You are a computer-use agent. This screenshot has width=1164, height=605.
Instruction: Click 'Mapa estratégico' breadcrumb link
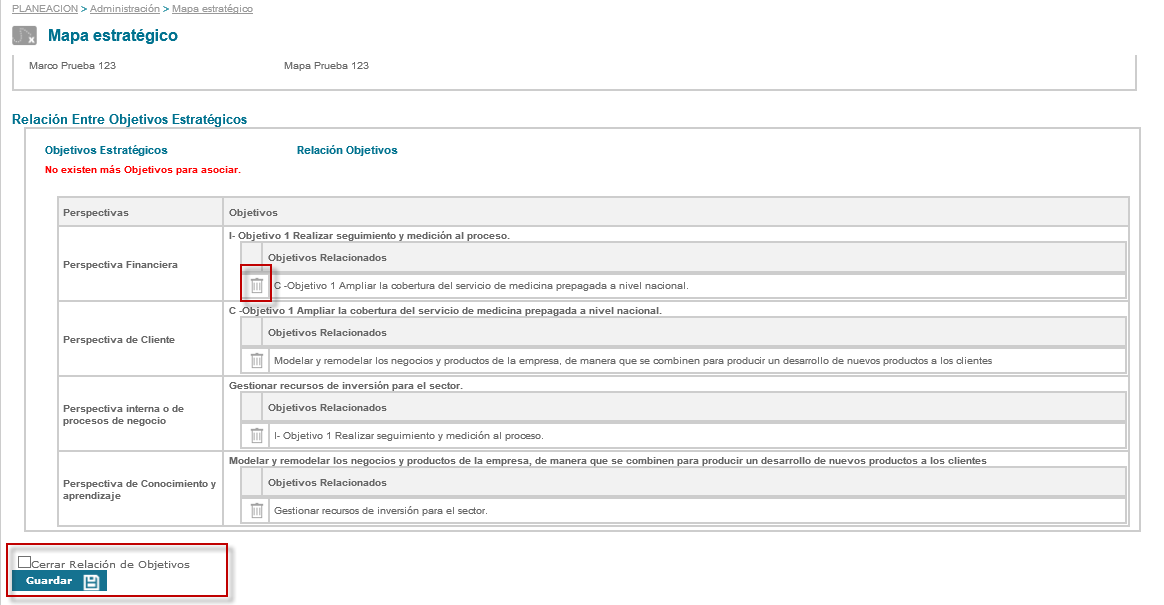pos(212,9)
